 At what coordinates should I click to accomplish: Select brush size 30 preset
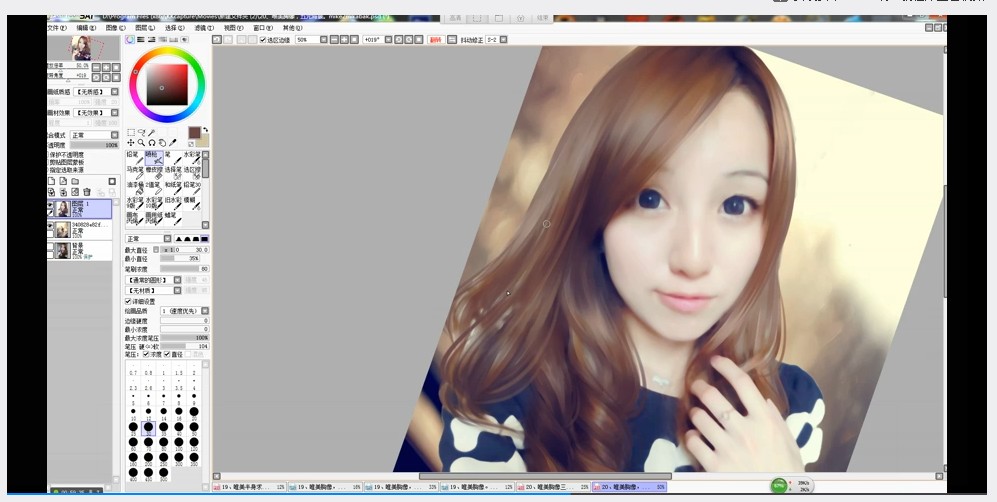(x=148, y=428)
